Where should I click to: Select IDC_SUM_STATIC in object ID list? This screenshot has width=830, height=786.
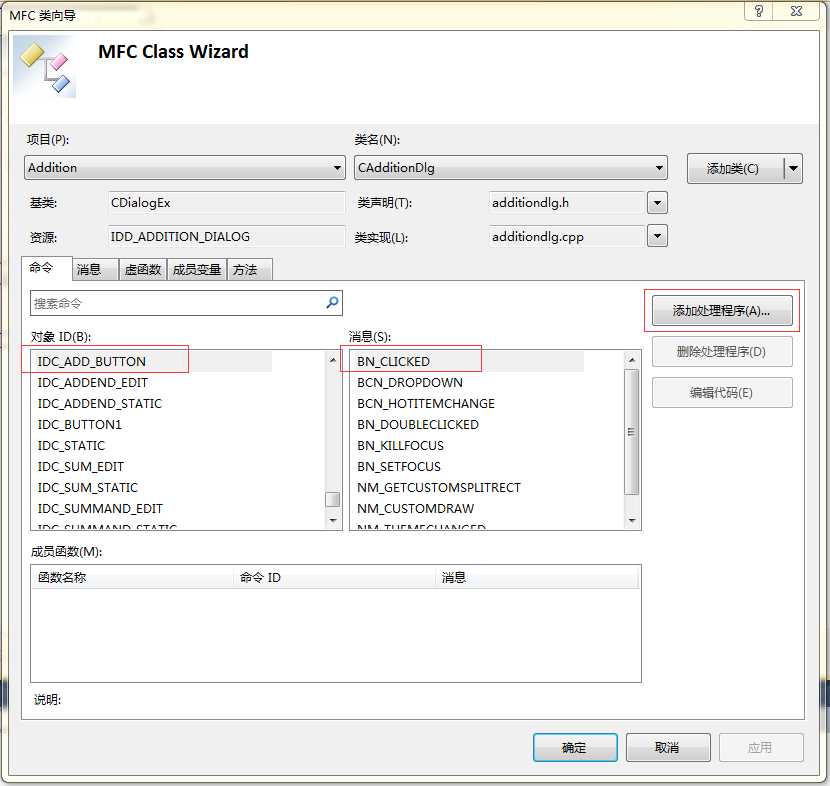click(x=87, y=487)
